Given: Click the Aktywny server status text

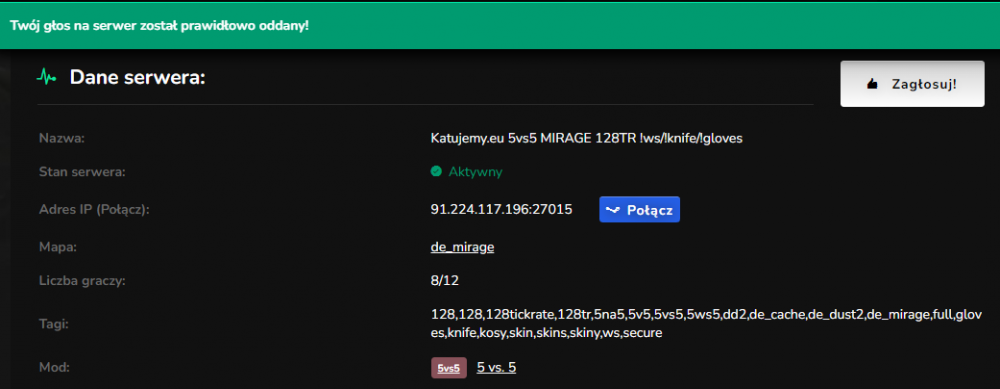Looking at the screenshot, I should click(475, 172).
